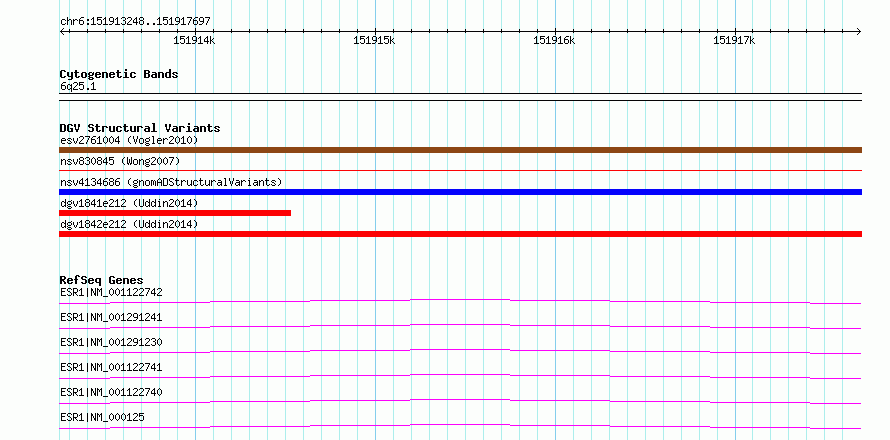Open the DGV Structural Variants track title

tap(140, 128)
